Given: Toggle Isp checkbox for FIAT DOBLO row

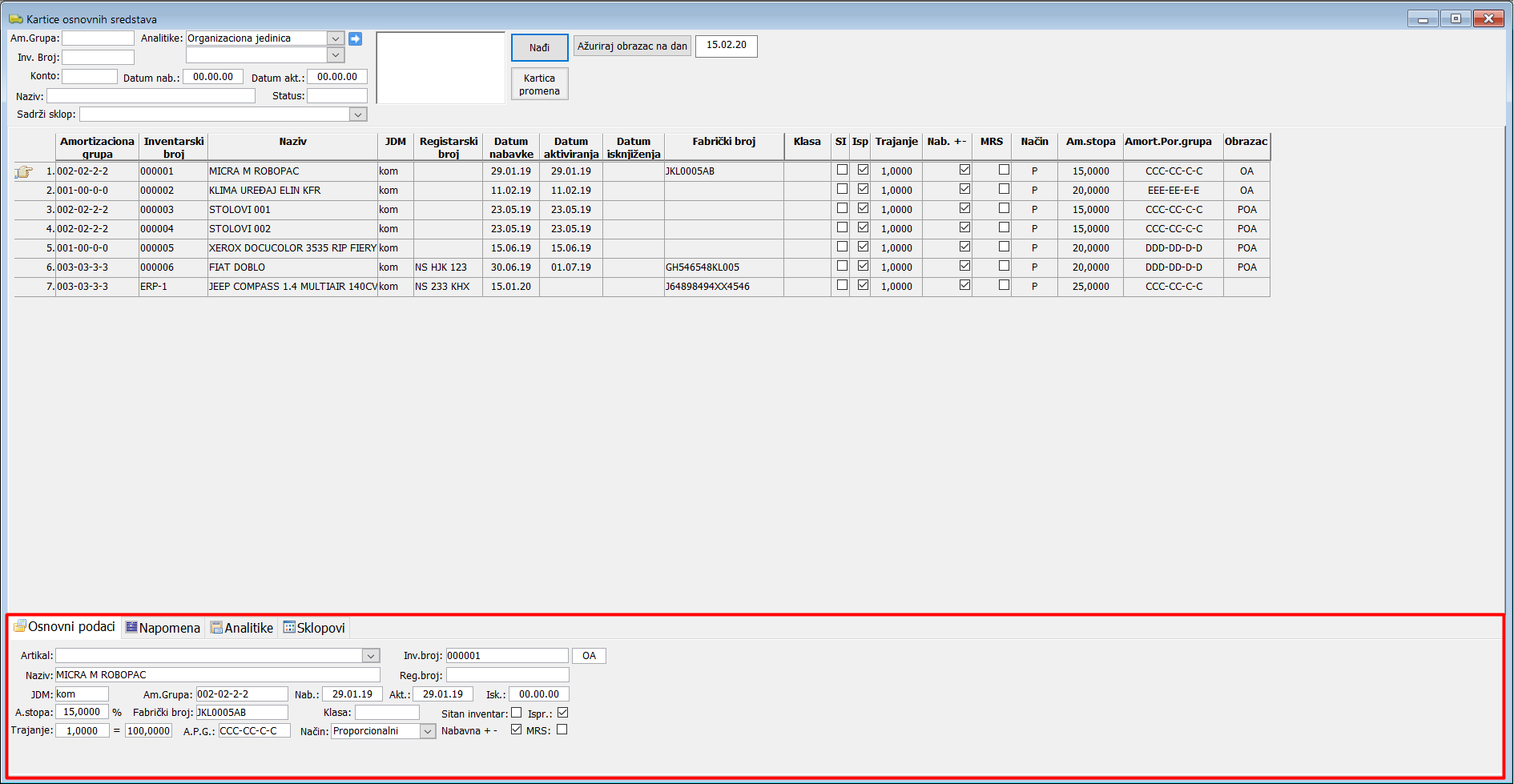Looking at the screenshot, I should [863, 266].
